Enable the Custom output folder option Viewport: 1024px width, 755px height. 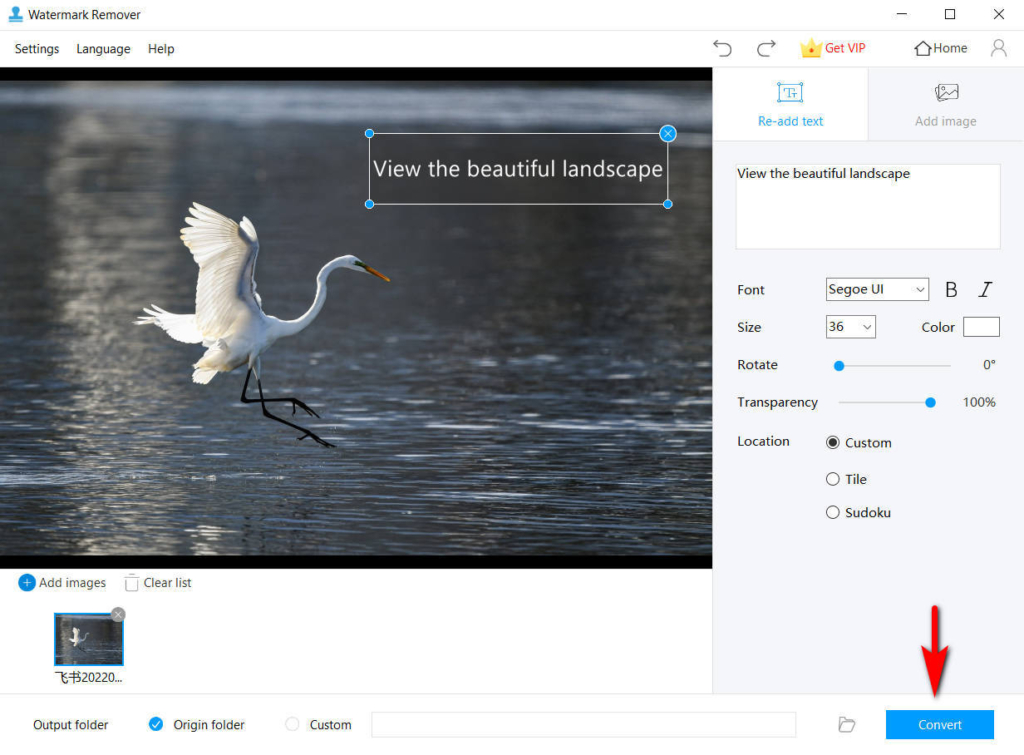point(293,724)
